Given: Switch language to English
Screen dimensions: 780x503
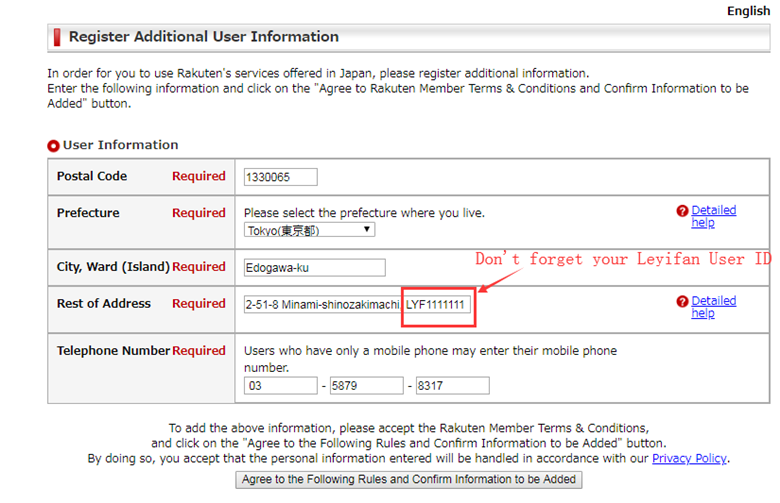Looking at the screenshot, I should coord(748,11).
